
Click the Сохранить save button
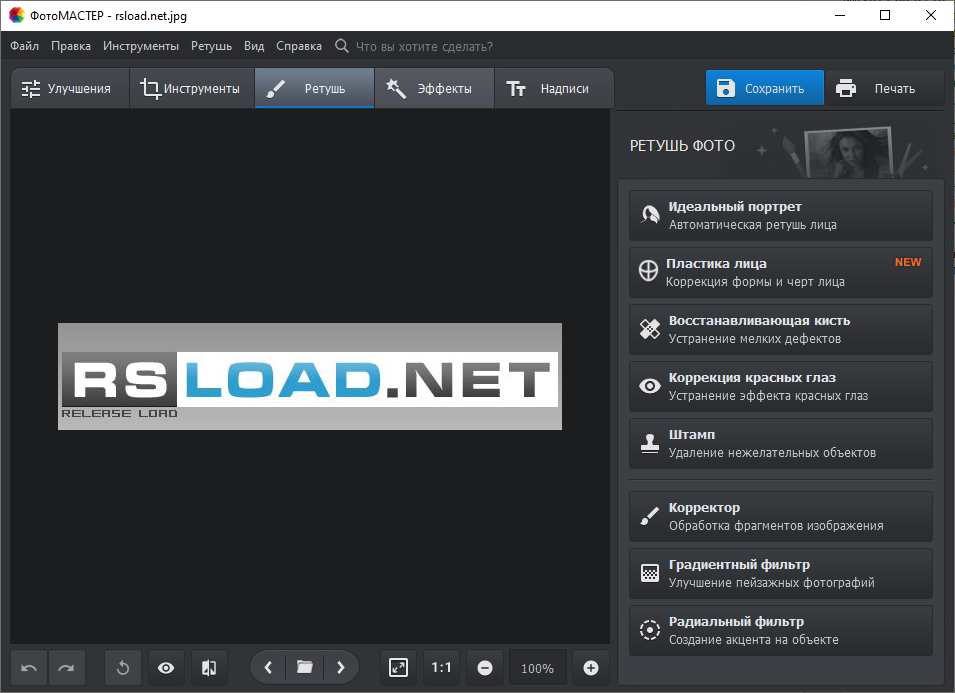click(x=764, y=88)
